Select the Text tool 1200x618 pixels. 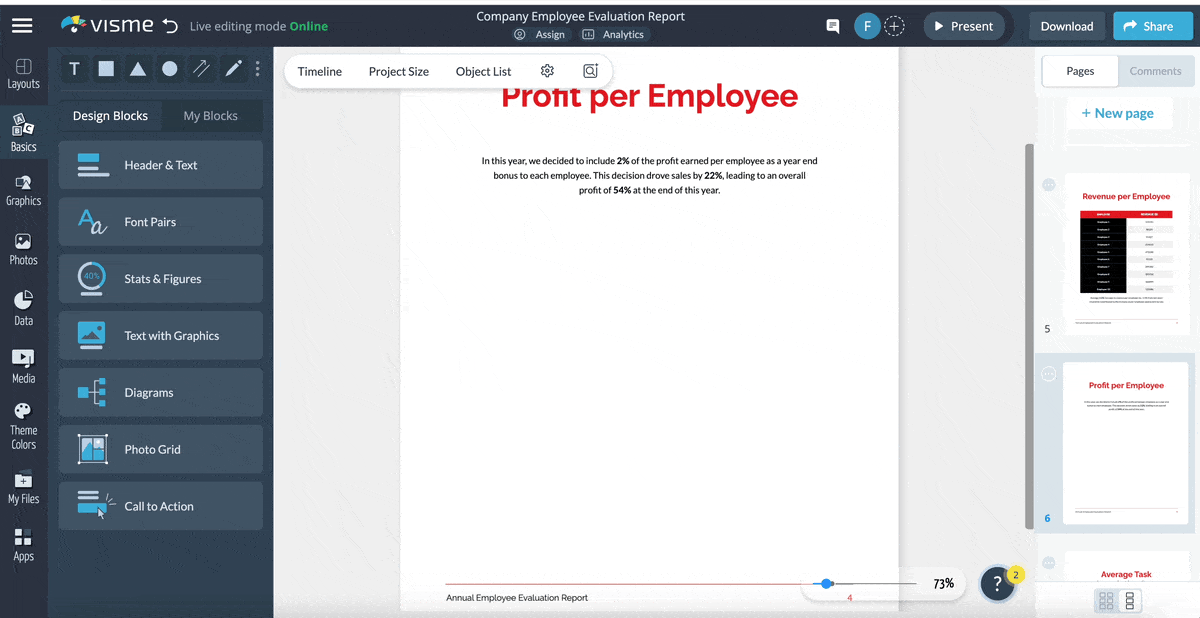click(74, 68)
